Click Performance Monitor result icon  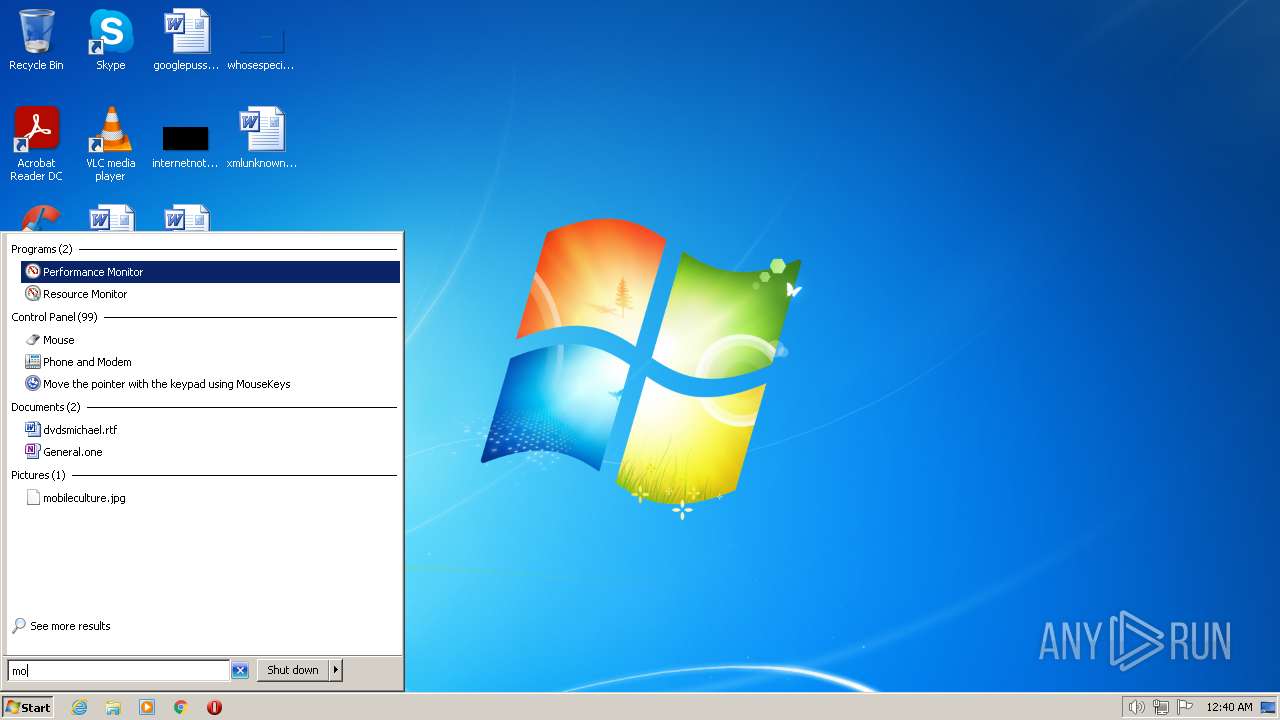point(33,272)
